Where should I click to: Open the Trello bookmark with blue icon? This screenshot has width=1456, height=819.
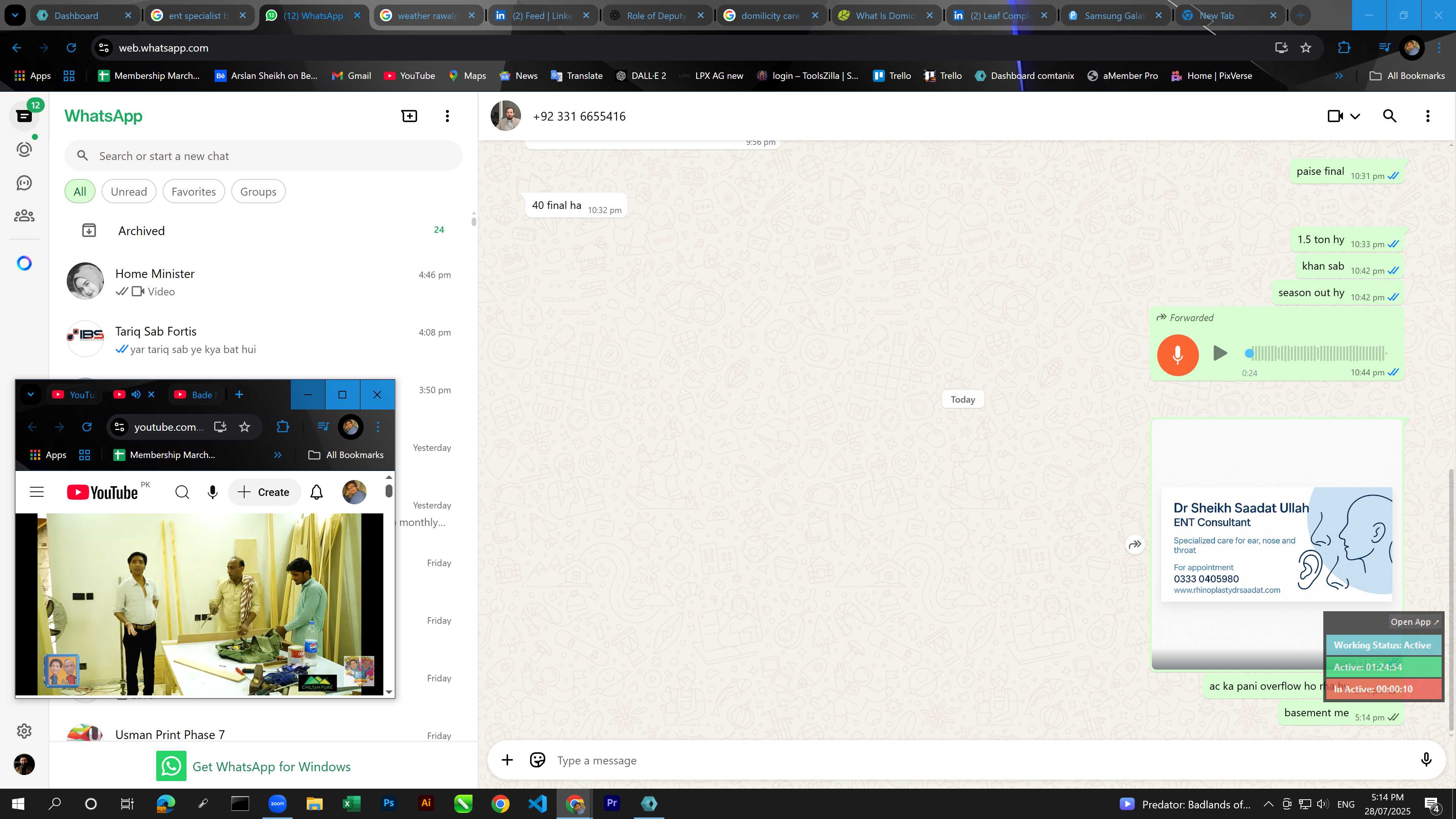tap(892, 76)
